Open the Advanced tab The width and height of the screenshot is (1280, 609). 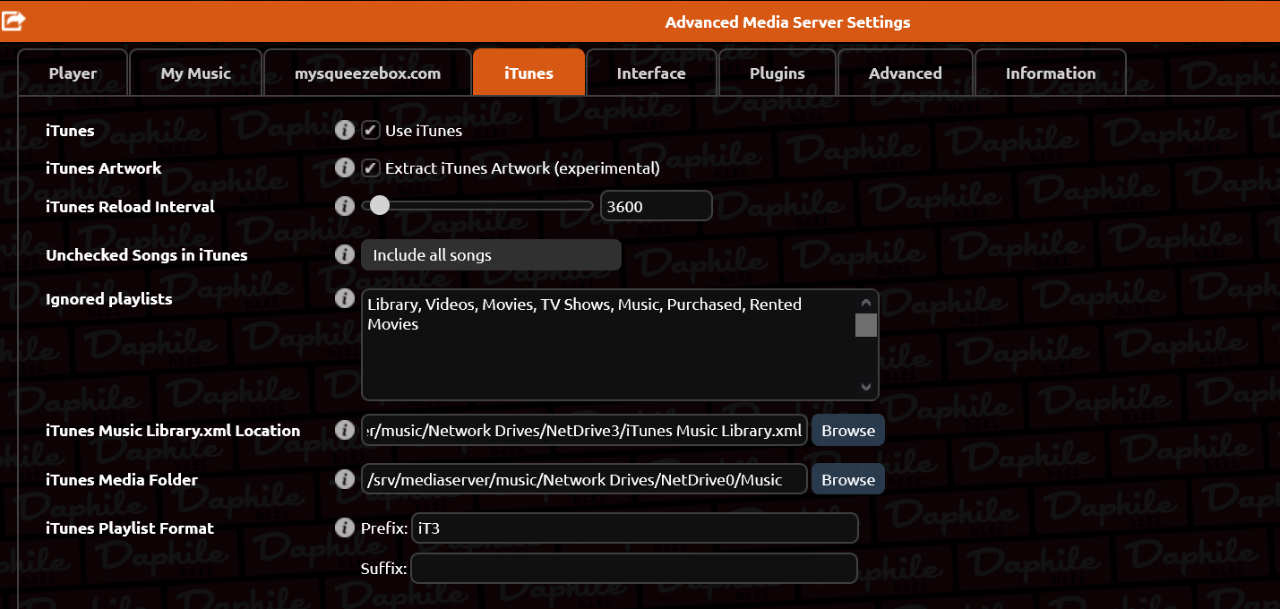point(905,73)
